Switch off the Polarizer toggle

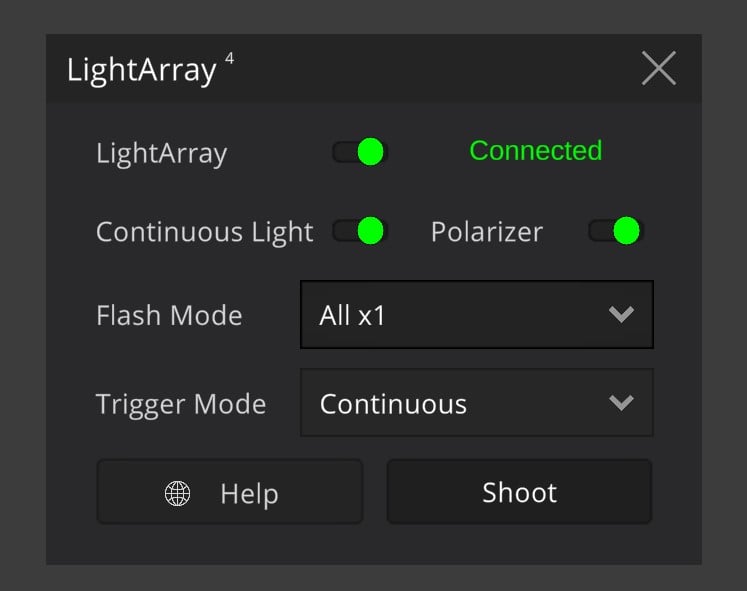(616, 230)
